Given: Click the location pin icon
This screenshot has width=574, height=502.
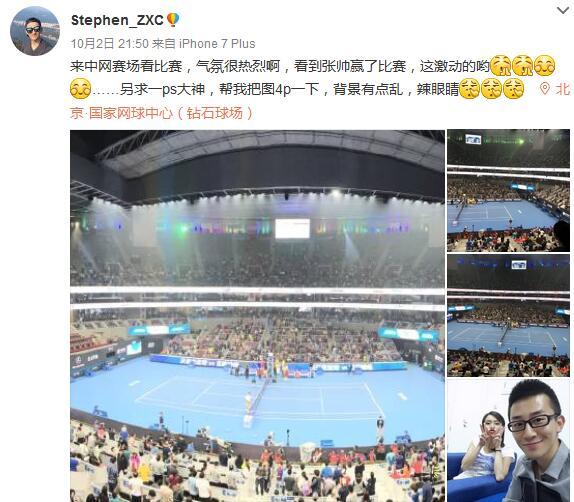Looking at the screenshot, I should 545,89.
